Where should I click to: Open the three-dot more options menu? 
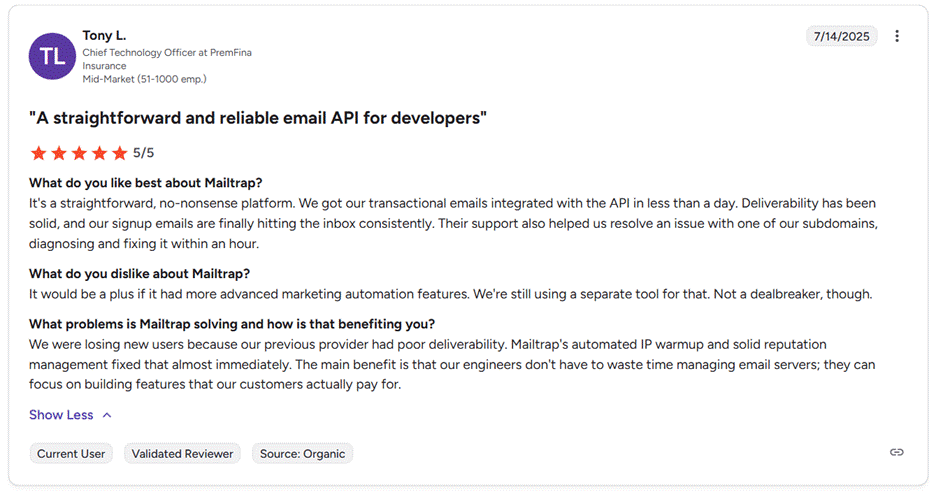click(x=897, y=36)
